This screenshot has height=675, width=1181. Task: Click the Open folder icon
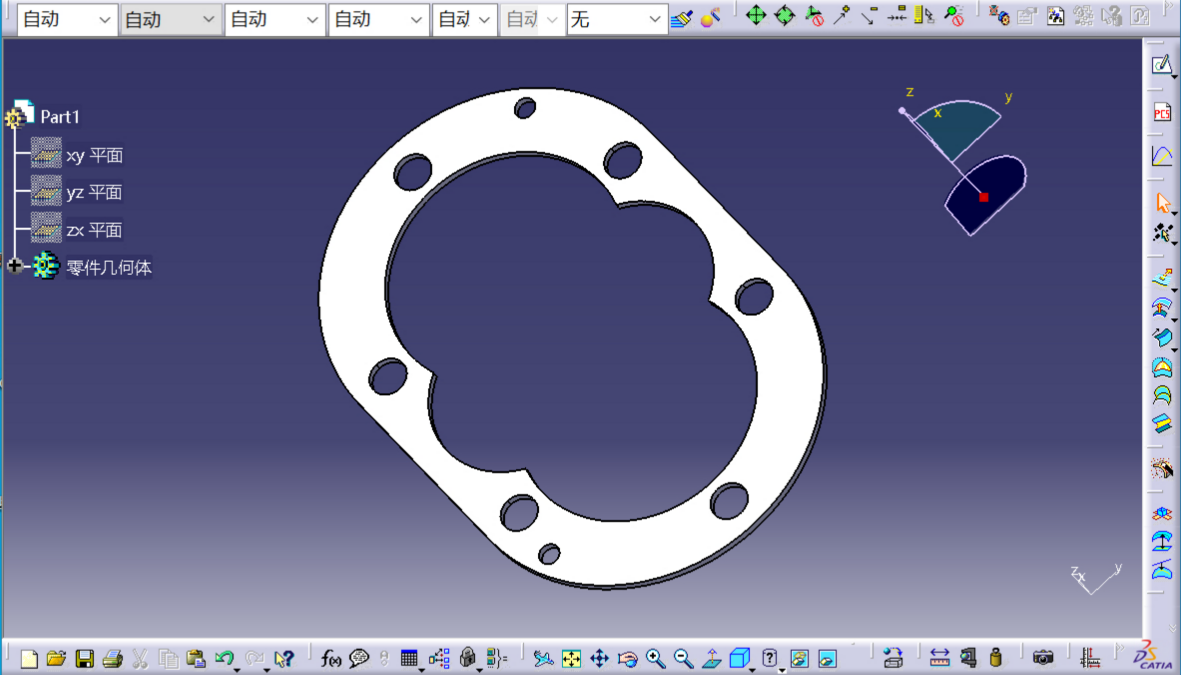56,658
